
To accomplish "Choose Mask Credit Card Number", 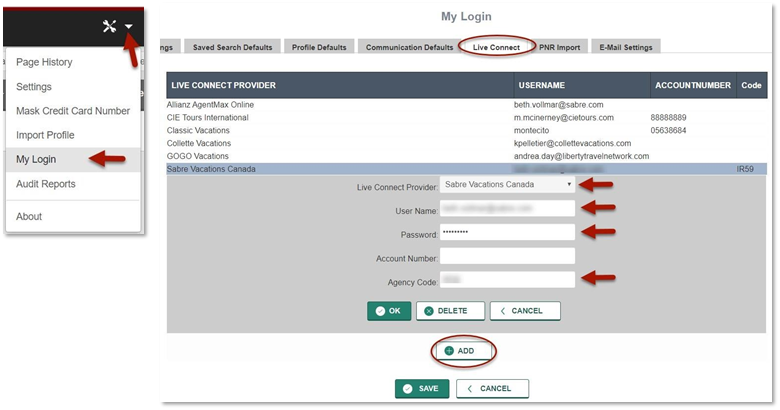I will click(73, 111).
